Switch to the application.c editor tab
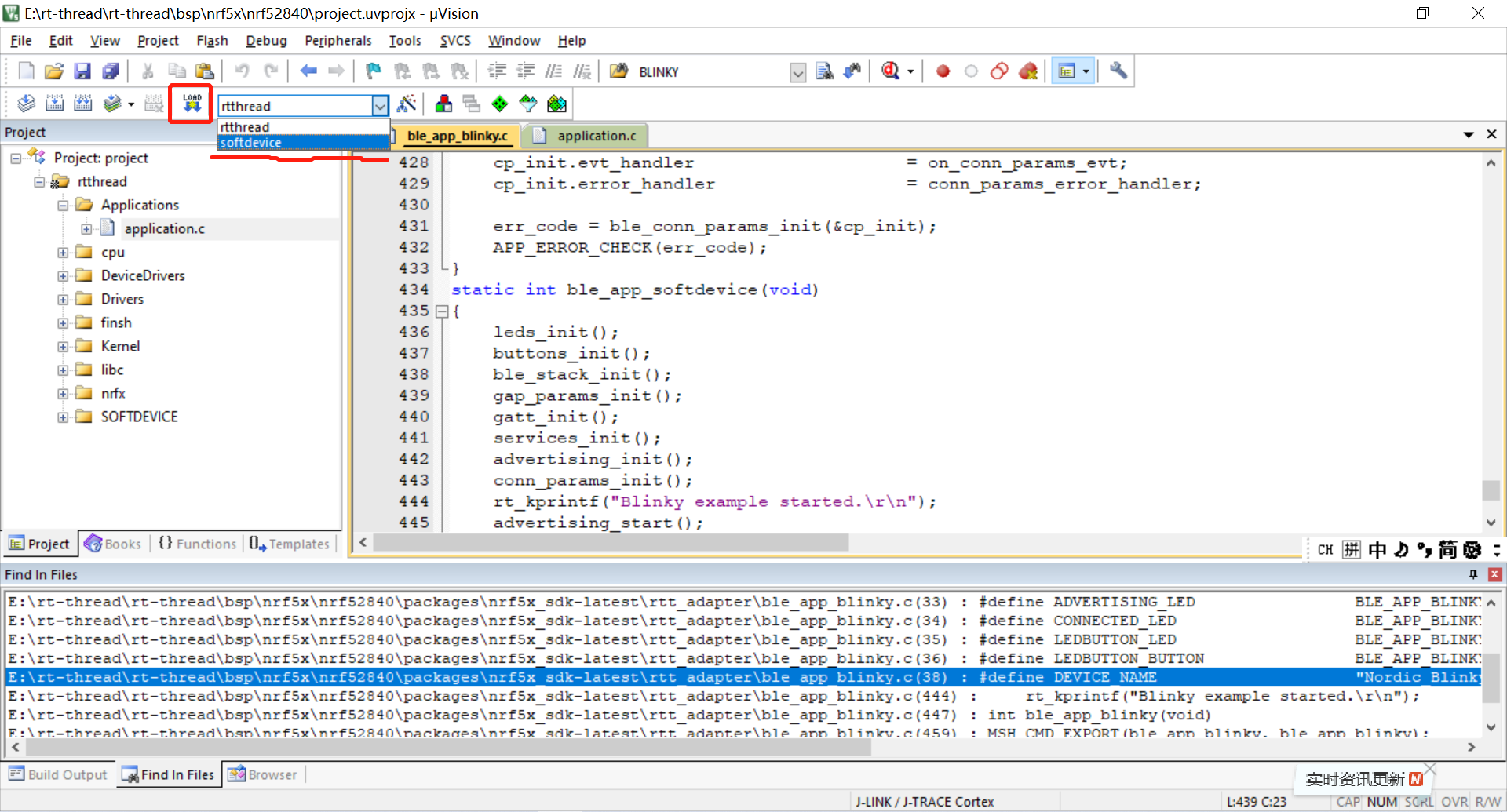 pyautogui.click(x=586, y=136)
